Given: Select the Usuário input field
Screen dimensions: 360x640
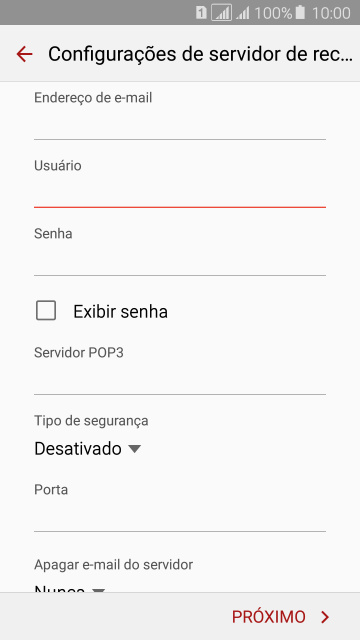Looking at the screenshot, I should click(x=180, y=193).
